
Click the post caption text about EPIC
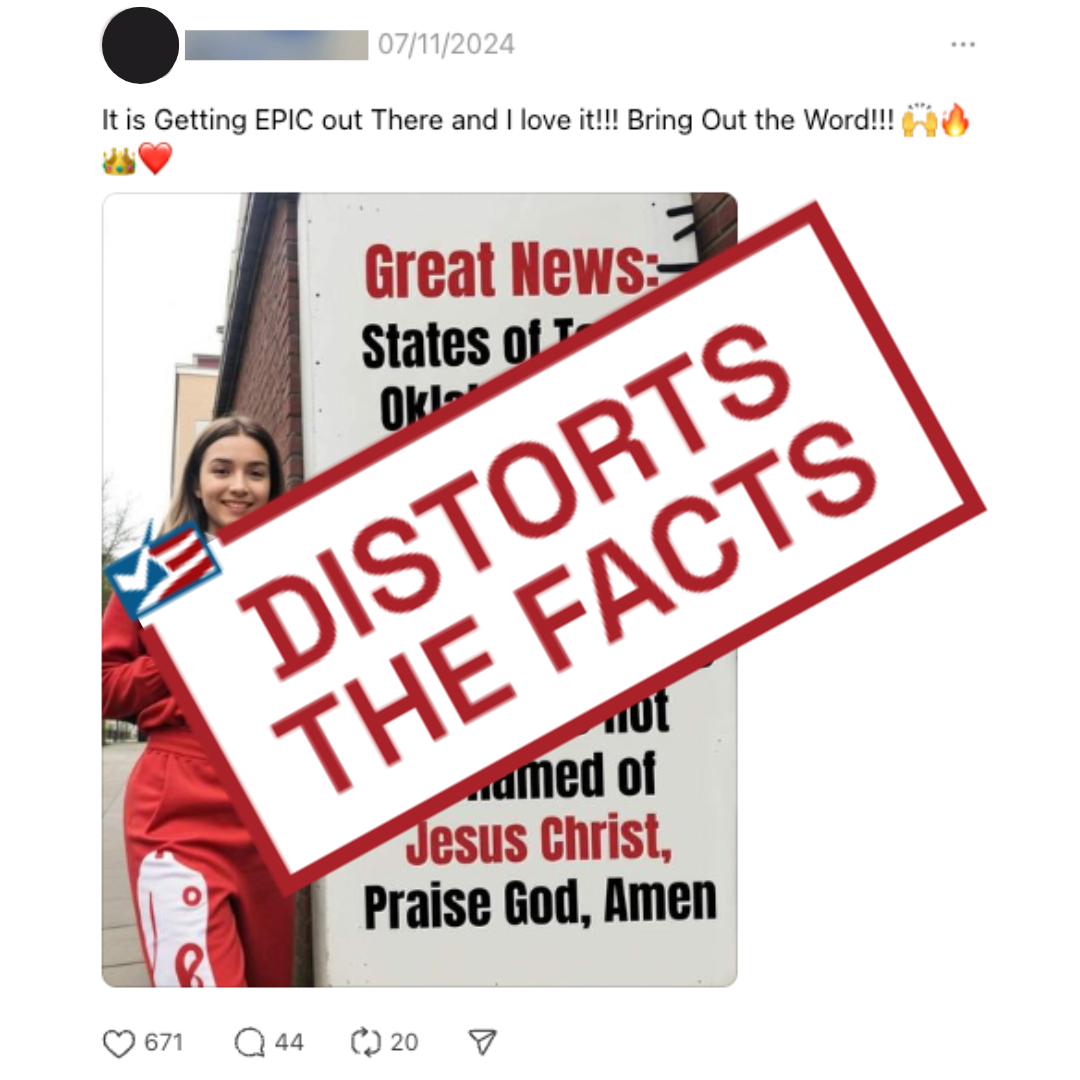coord(498,121)
